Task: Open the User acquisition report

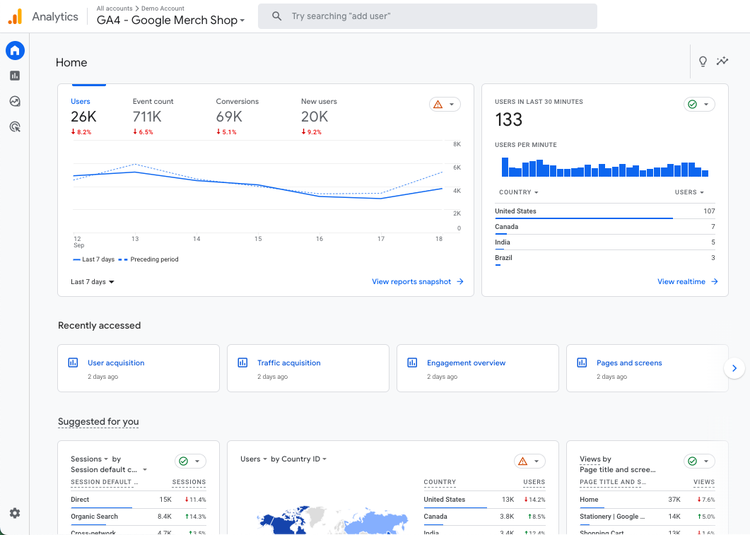Action: click(x=116, y=363)
